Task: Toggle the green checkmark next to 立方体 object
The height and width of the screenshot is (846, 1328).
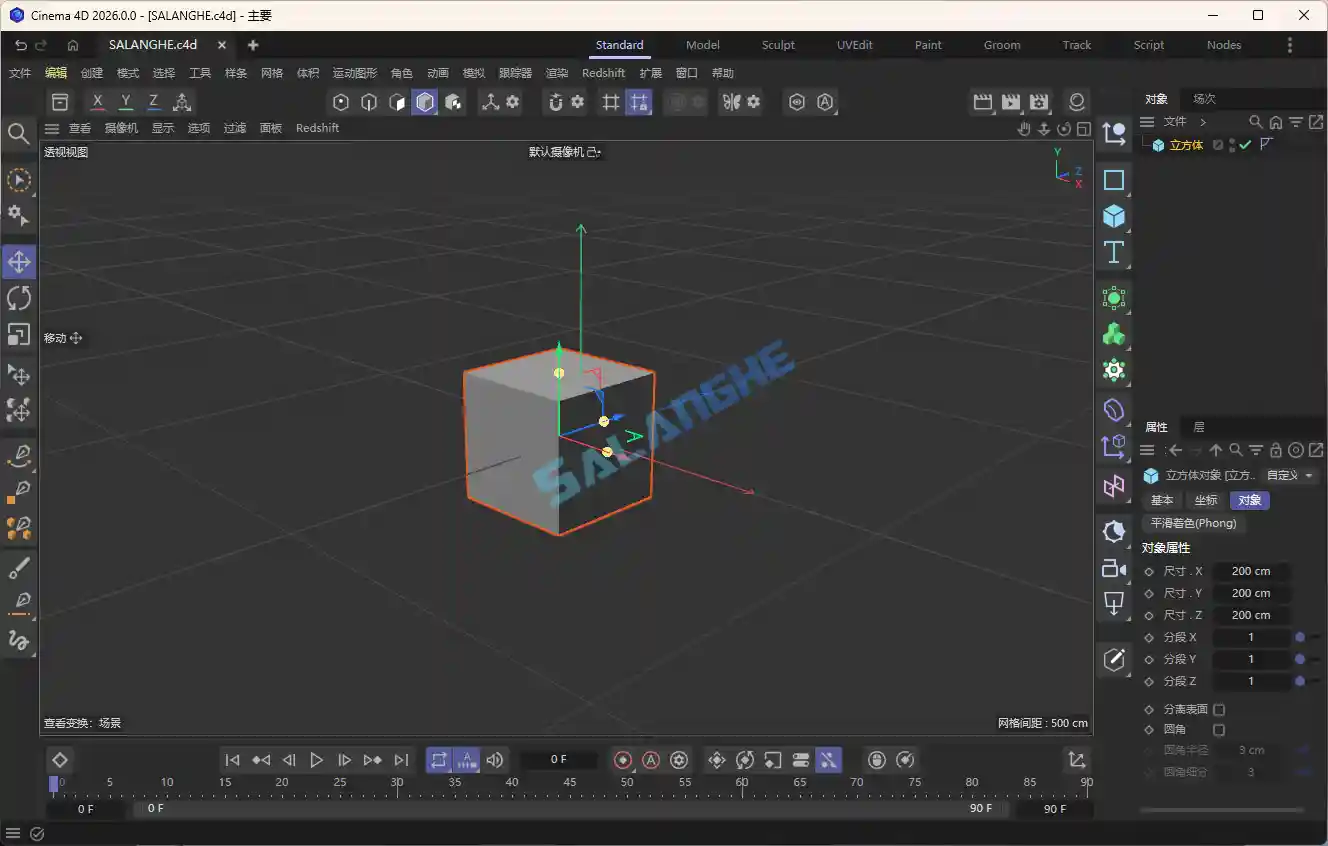Action: tap(1243, 144)
